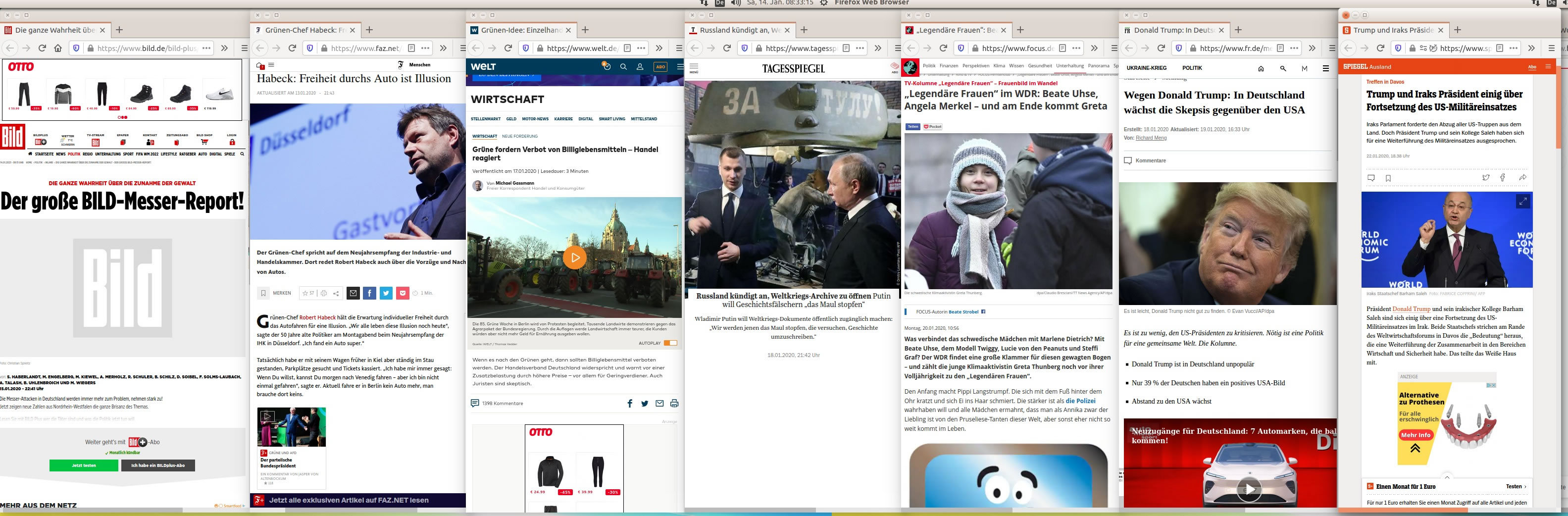Screen dimensions: 1568x516
Task: Toggle reader view in Spiegel address bar
Action: (x=1500, y=48)
